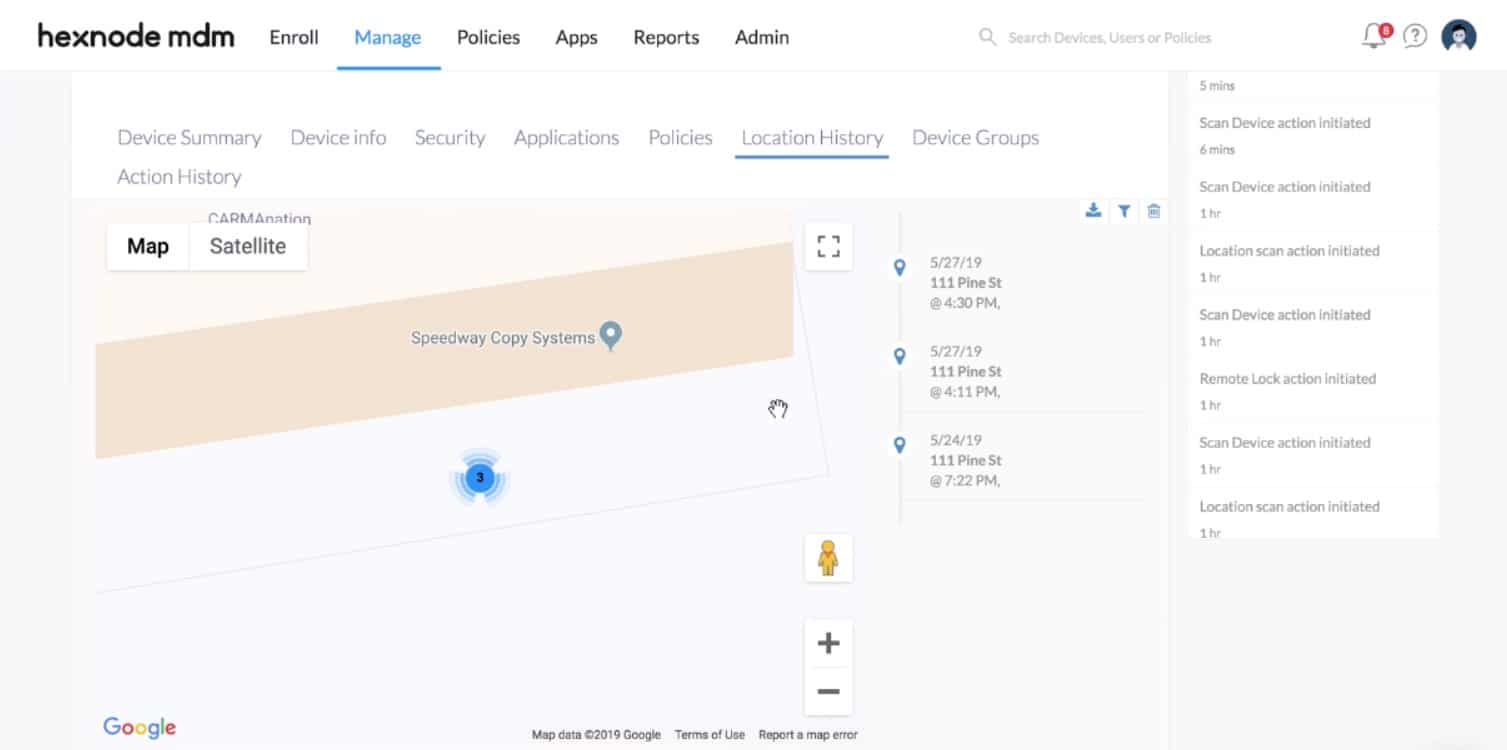Switch to the Applications tab
Screen dimensions: 1507x750
[567, 138]
